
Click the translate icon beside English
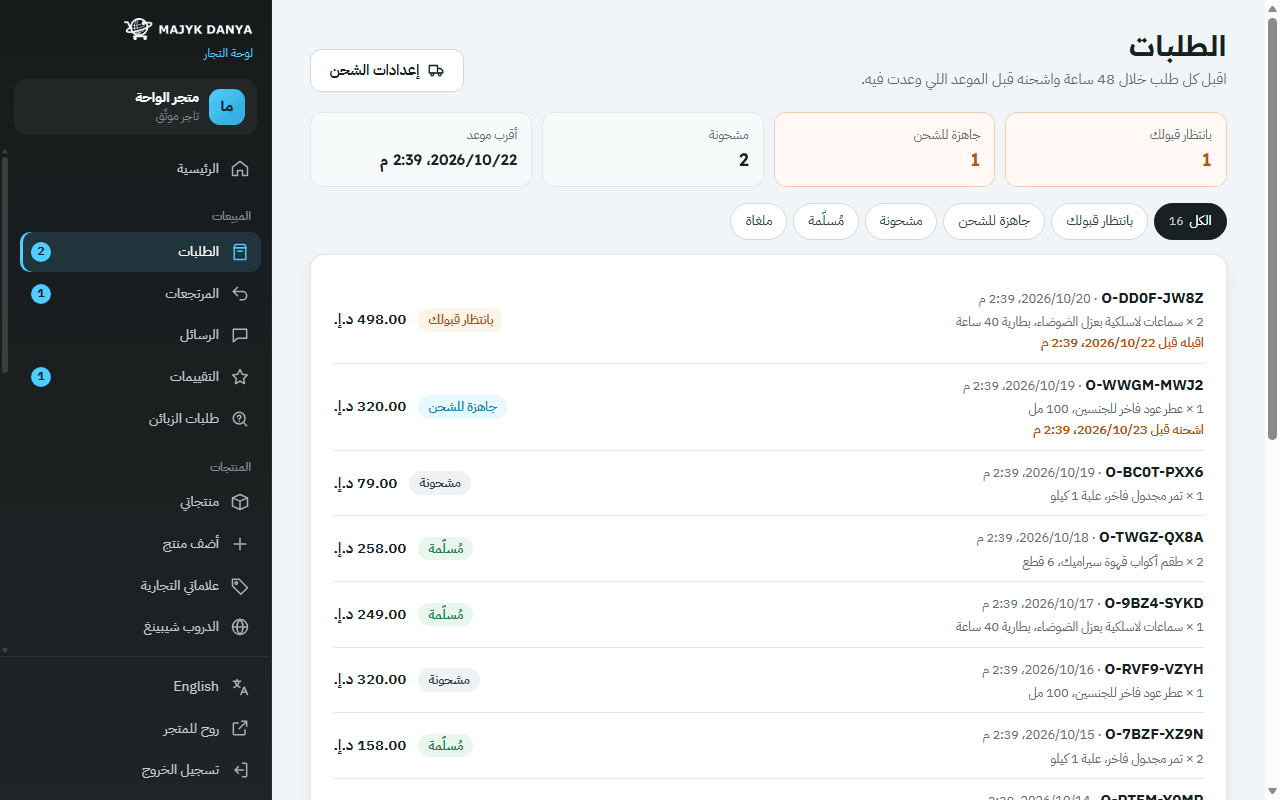pos(240,686)
